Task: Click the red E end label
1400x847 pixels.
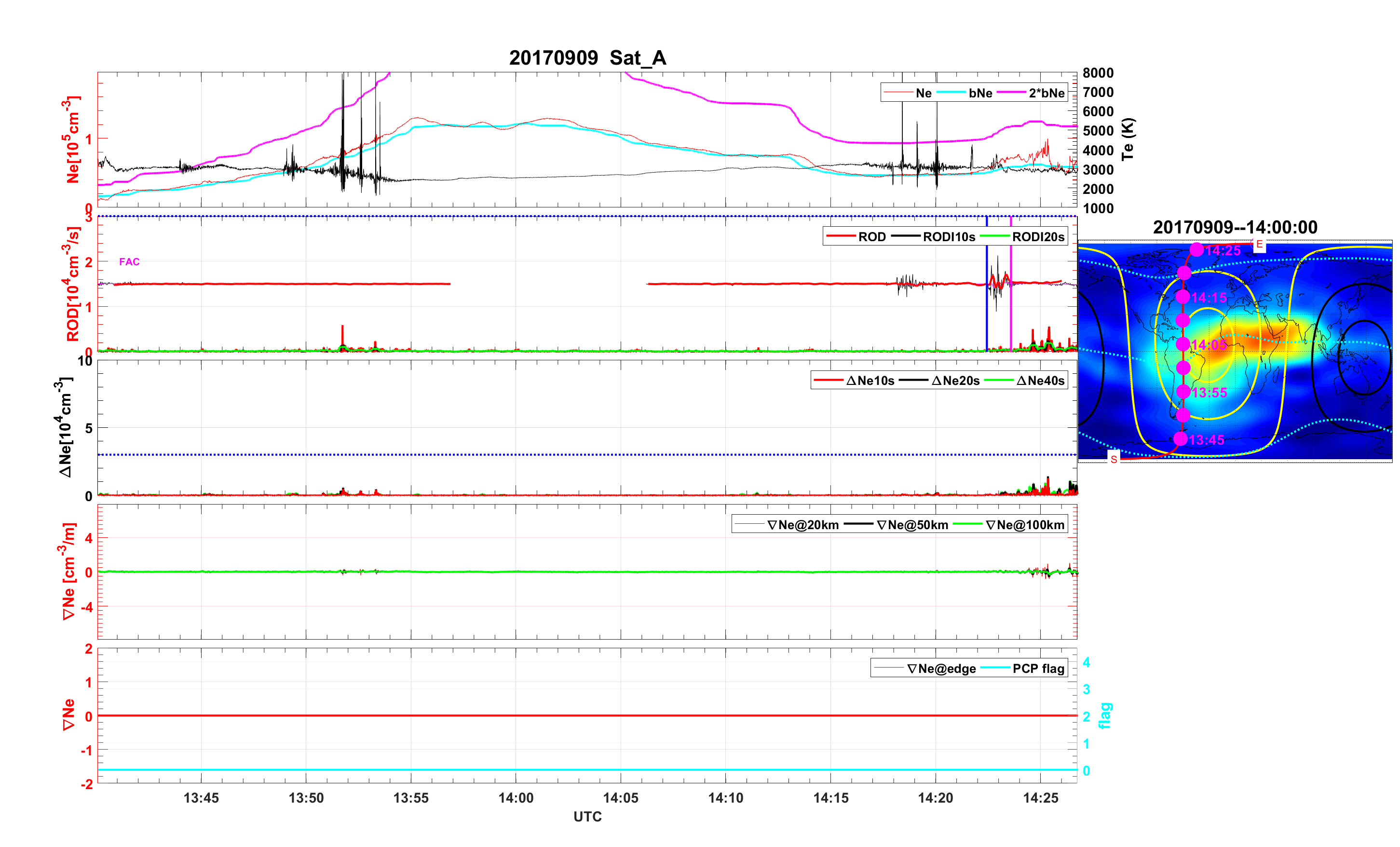Action: coord(1259,245)
